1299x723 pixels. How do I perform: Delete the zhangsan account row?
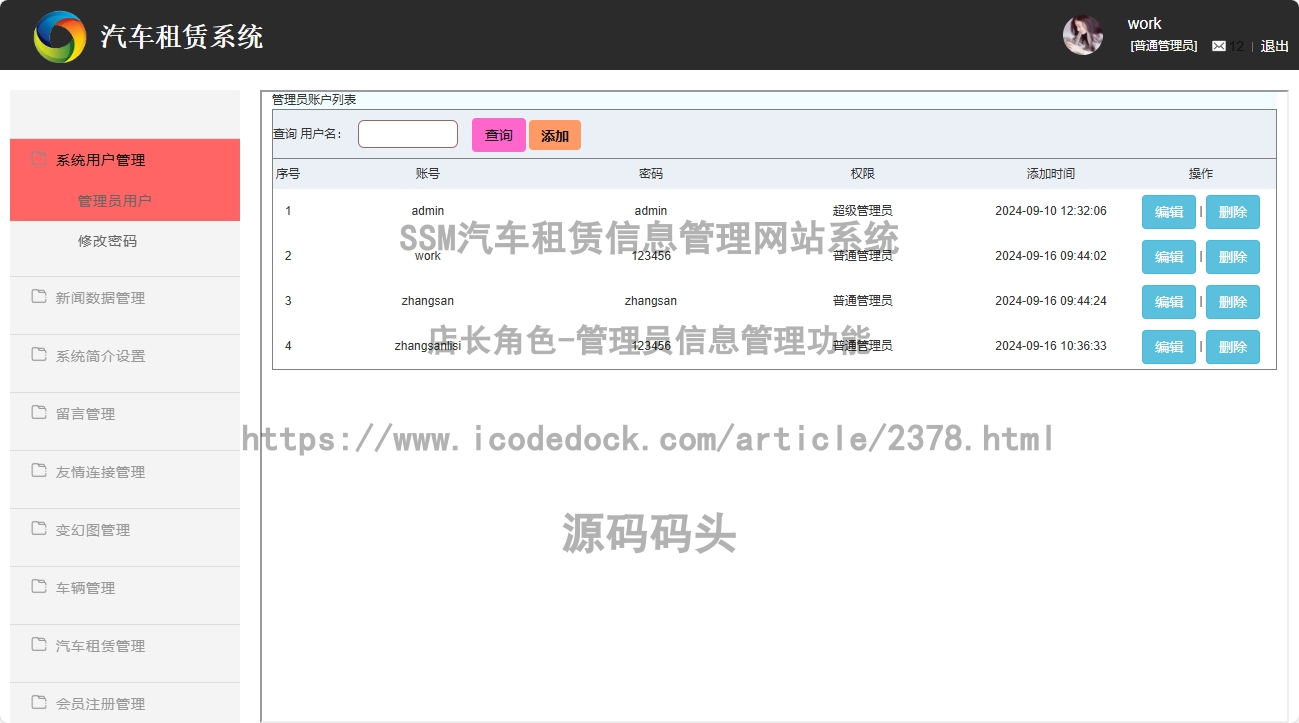click(x=1233, y=302)
